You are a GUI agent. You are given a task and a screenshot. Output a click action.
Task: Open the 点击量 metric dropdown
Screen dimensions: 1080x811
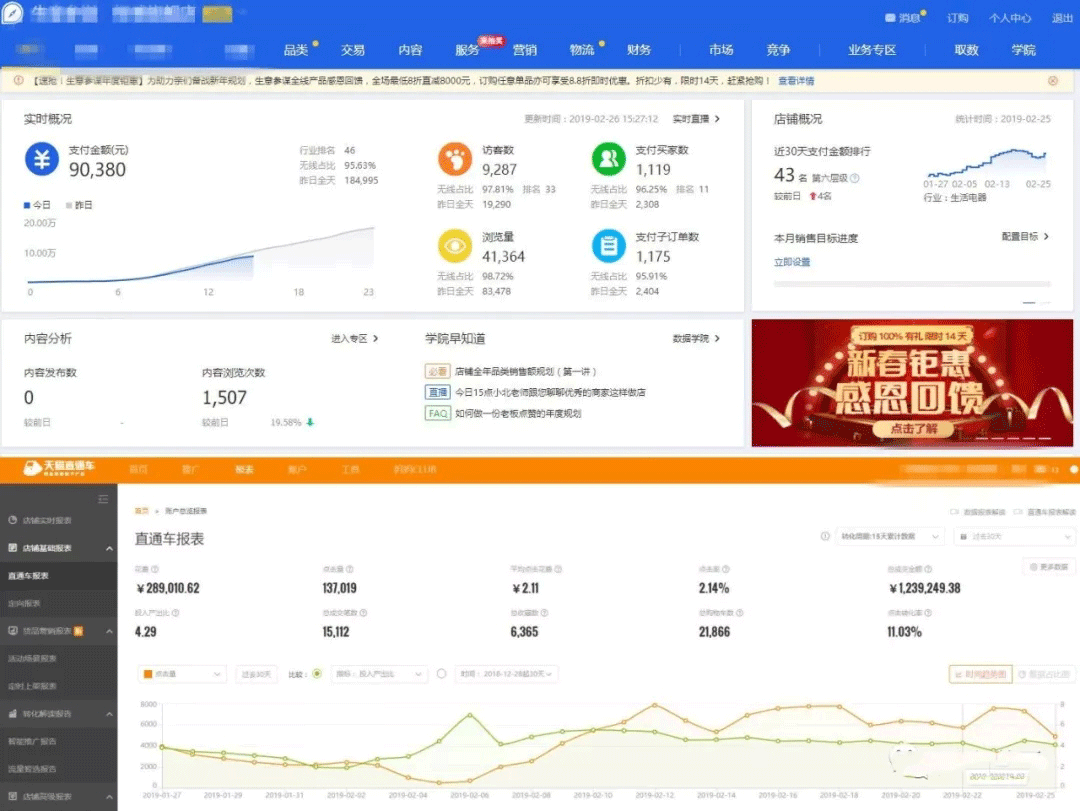182,674
